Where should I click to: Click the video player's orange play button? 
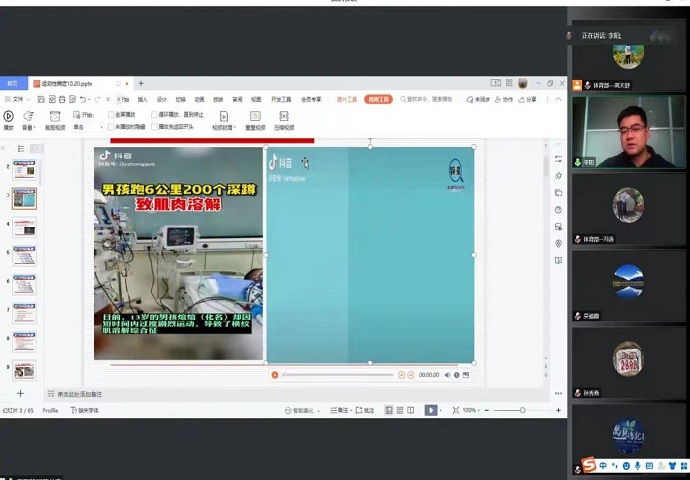(x=275, y=375)
